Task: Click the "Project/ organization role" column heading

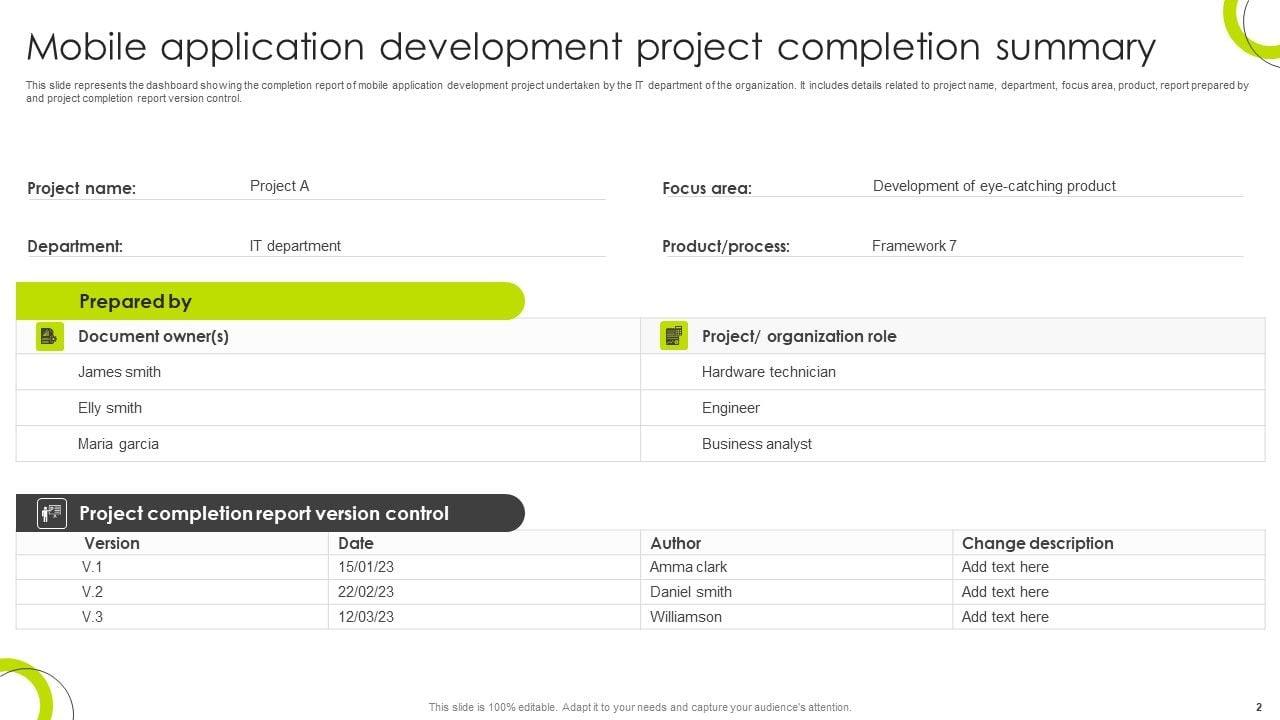Action: click(x=799, y=336)
